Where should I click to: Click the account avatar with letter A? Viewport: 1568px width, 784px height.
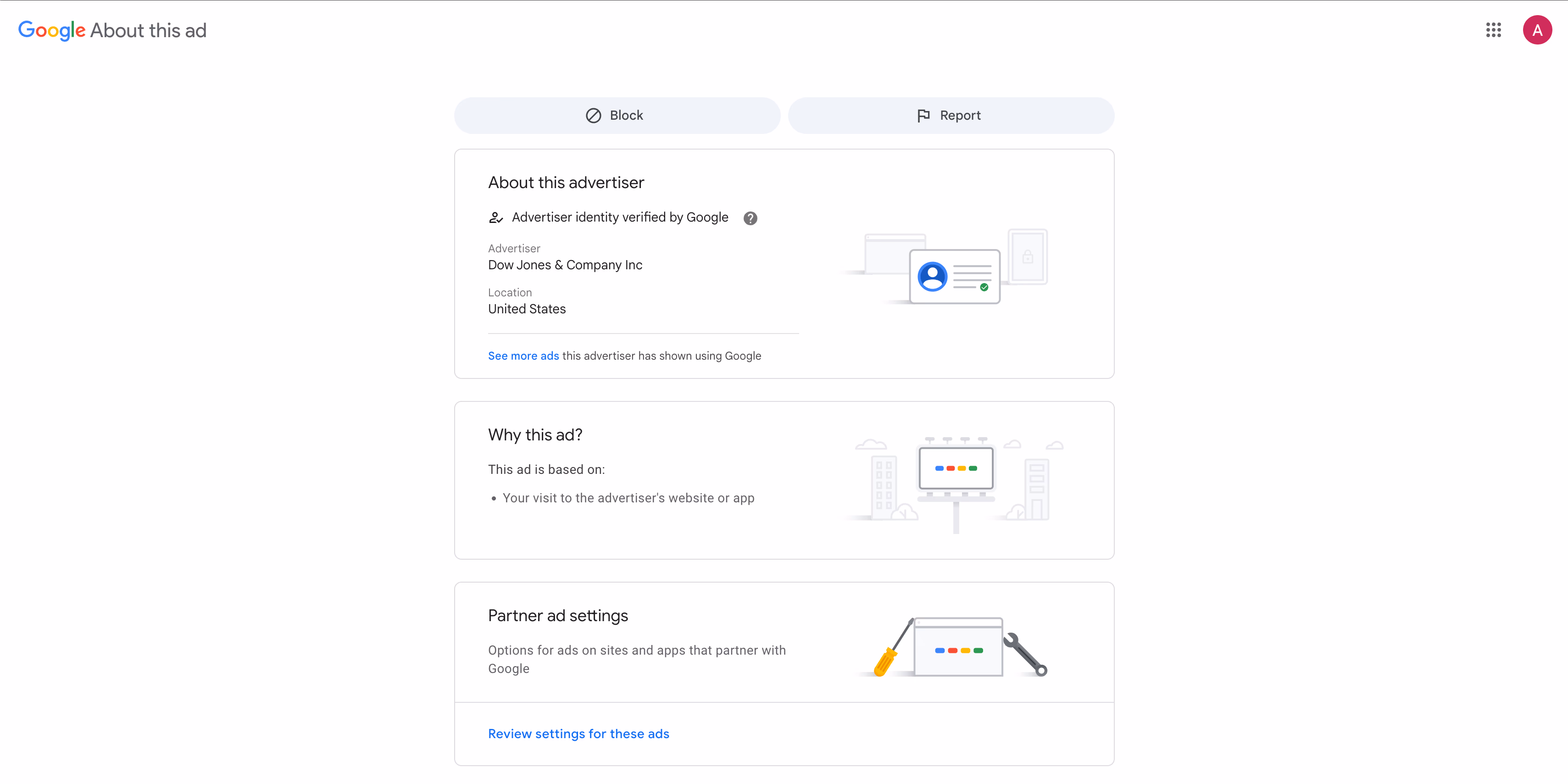click(1537, 30)
